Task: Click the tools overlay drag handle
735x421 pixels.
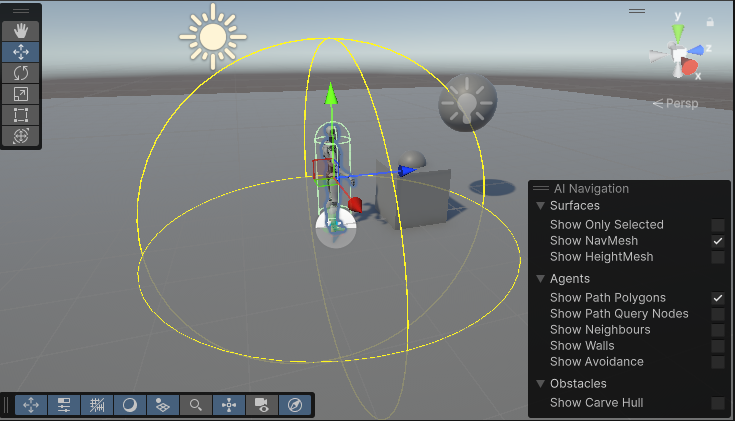Action: point(21,11)
